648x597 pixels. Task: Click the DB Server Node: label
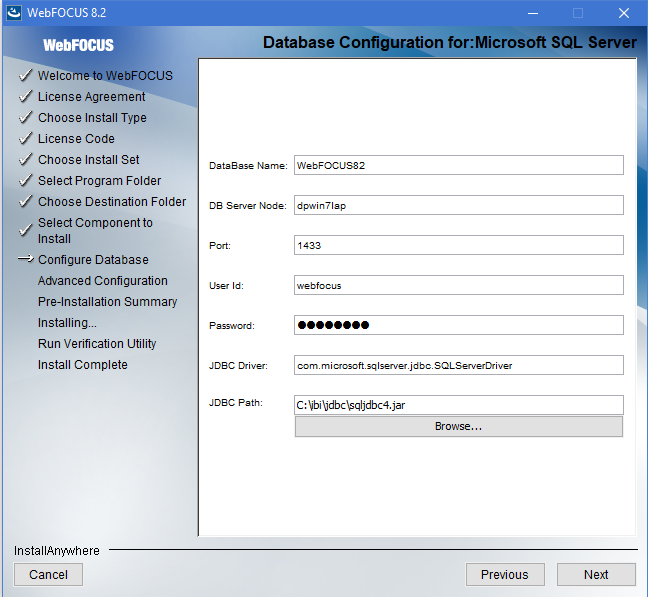[248, 206]
